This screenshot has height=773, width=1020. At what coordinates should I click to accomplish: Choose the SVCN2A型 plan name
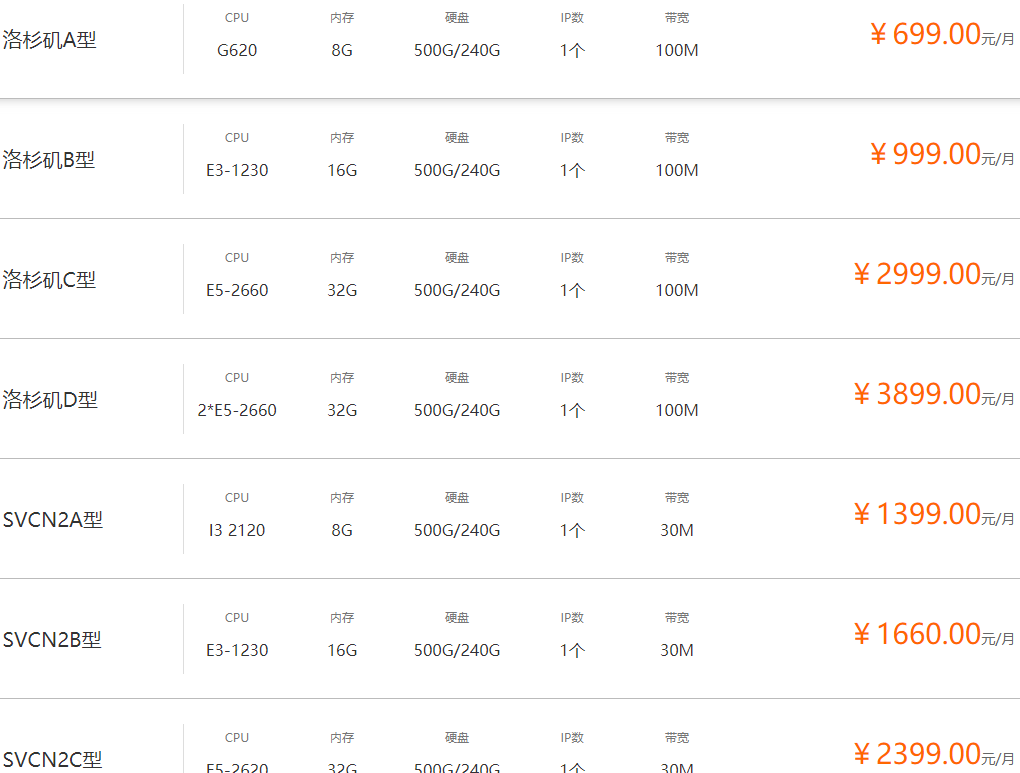click(x=53, y=520)
